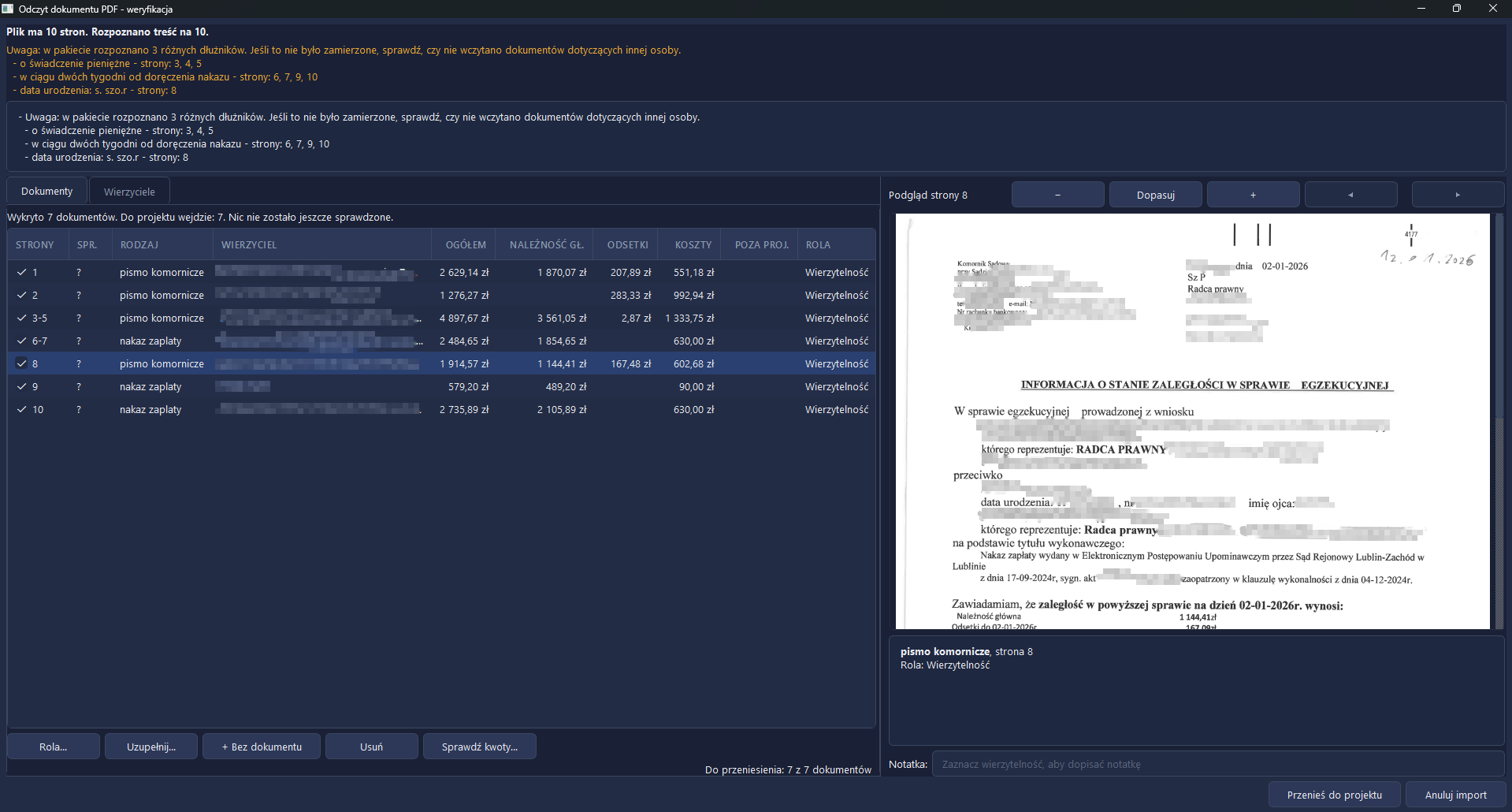
Task: Click the preview pane vertical scrollbar
Action: coord(1499,421)
